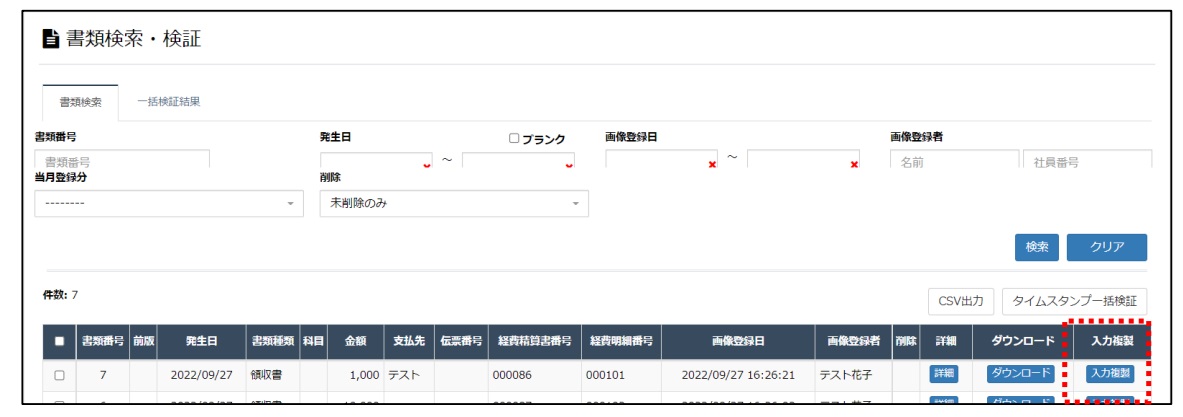This screenshot has width=1183, height=417.
Task: Click the 発生日 column header
Action: click(x=202, y=341)
